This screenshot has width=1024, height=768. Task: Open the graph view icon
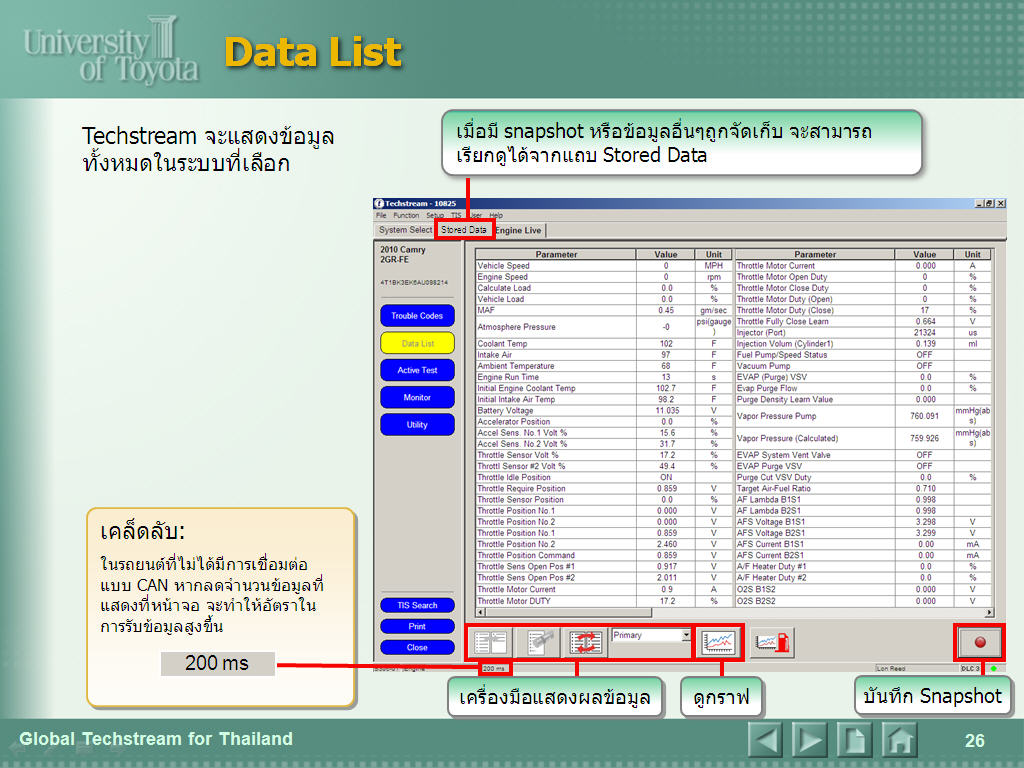(x=718, y=643)
